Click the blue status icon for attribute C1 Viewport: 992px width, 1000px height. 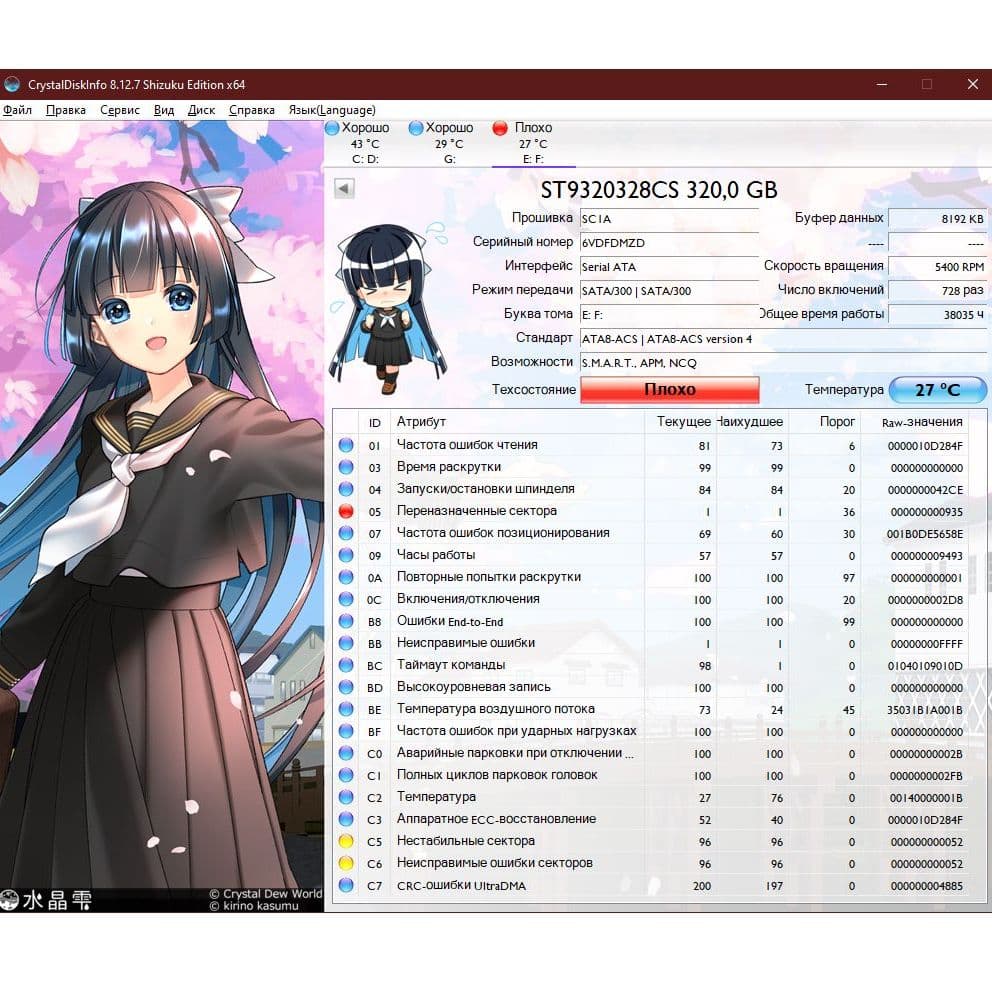point(346,775)
